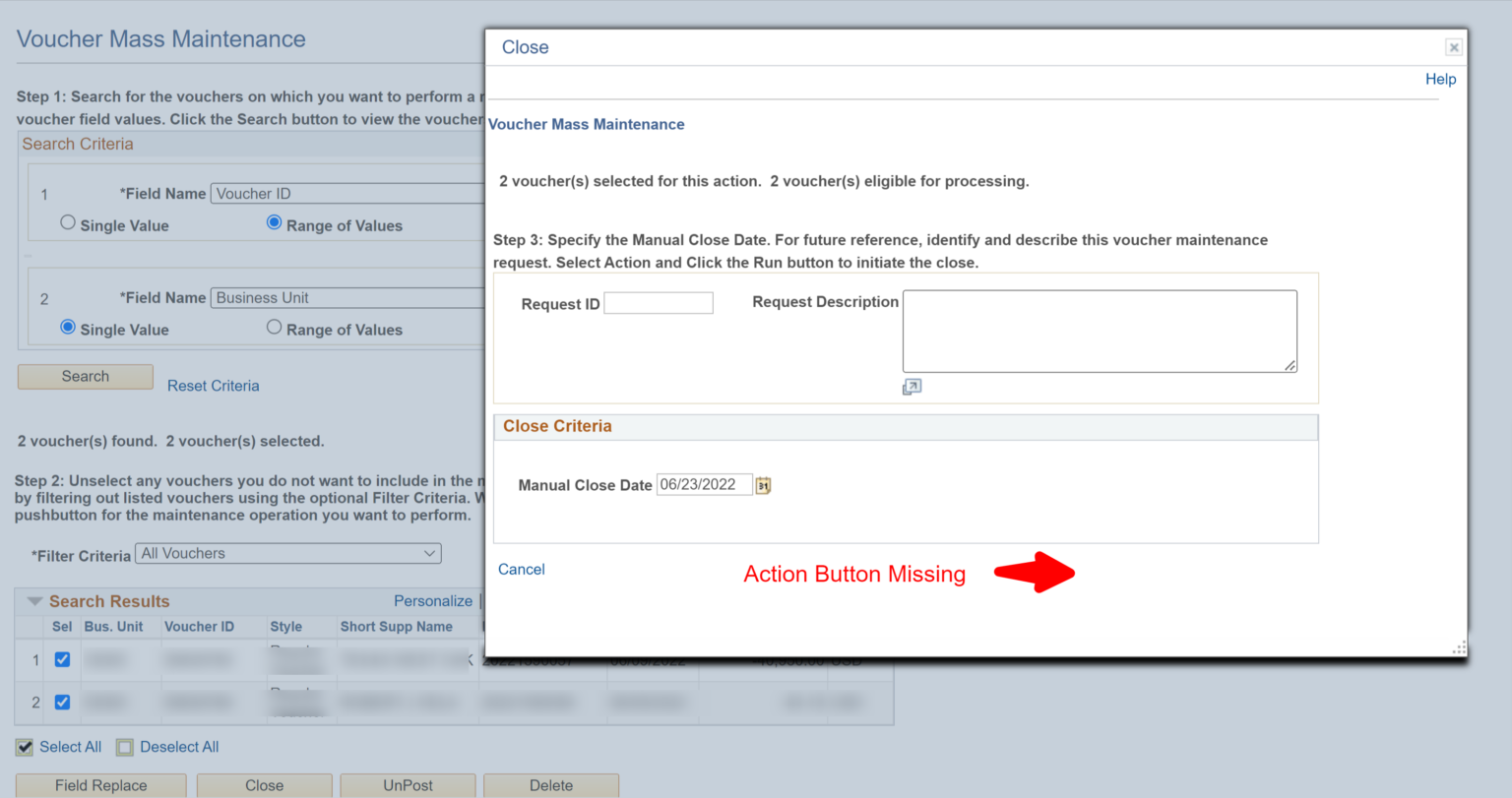Click the Reset Criteria link
The height and width of the screenshot is (798, 1512).
pyautogui.click(x=213, y=386)
